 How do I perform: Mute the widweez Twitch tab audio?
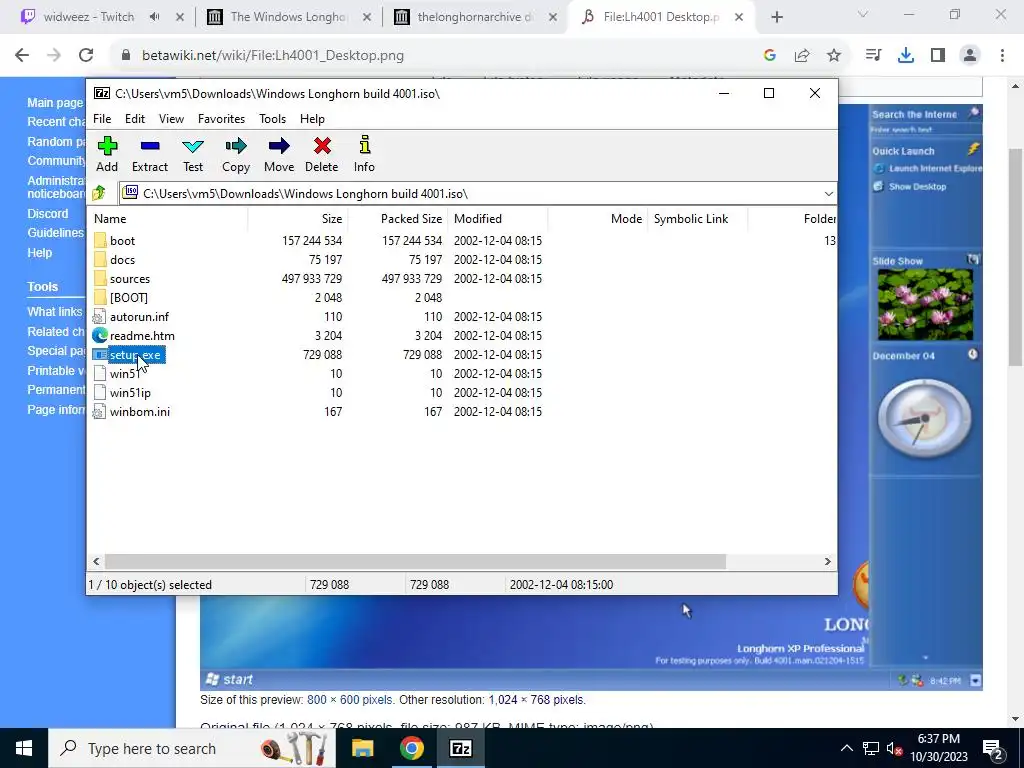click(154, 17)
